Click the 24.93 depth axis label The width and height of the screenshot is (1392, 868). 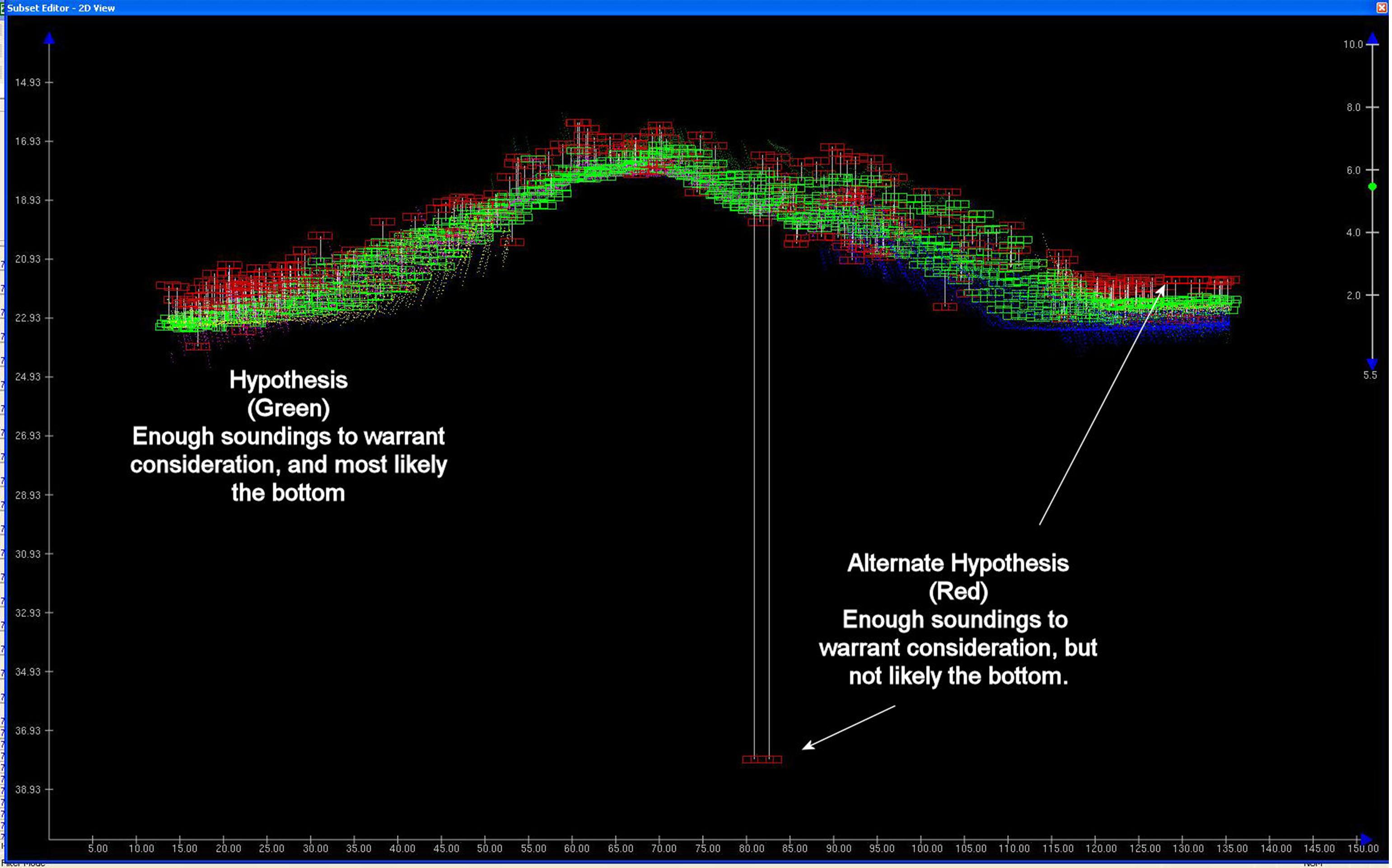tap(28, 377)
